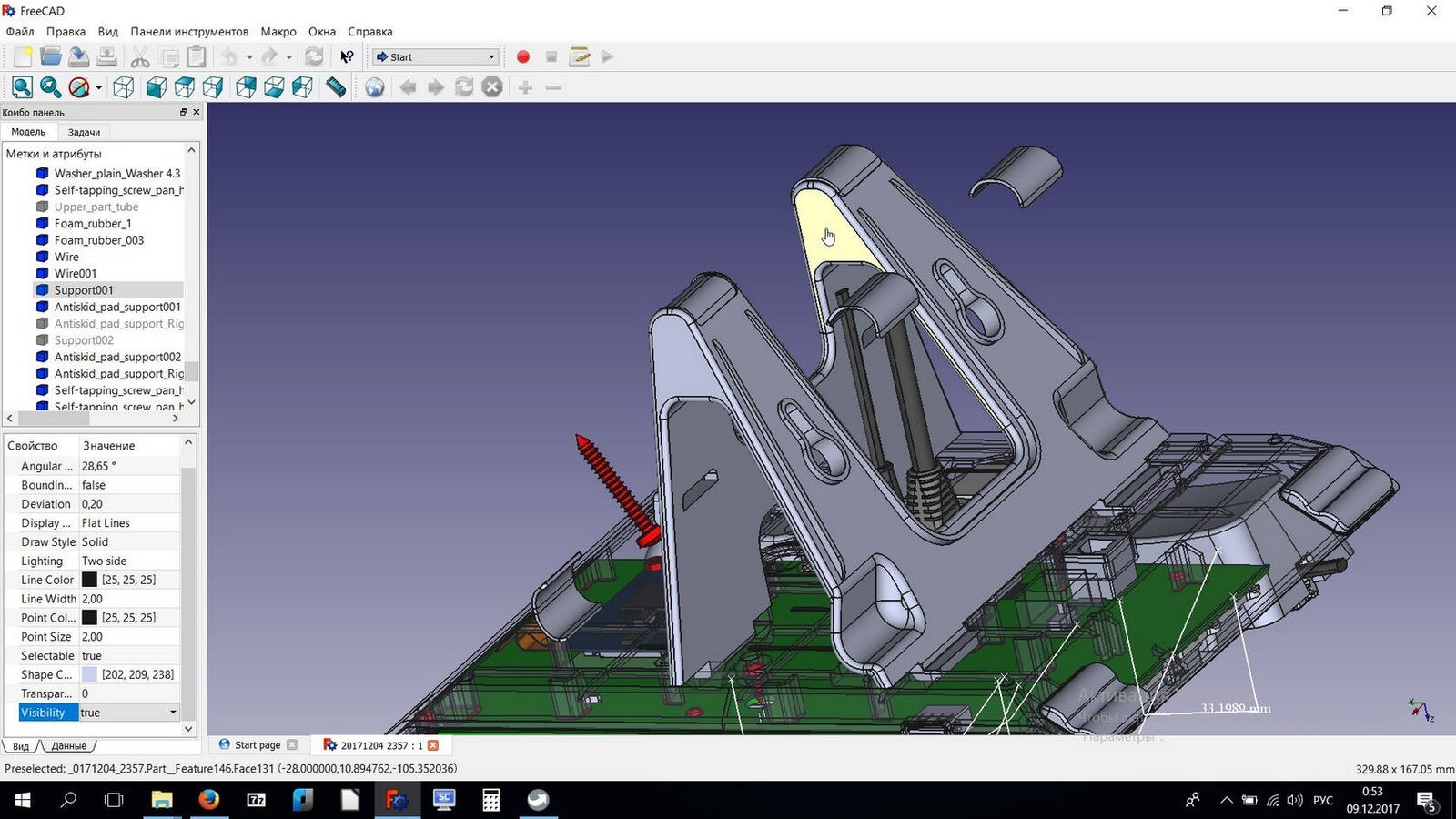Screen dimensions: 1456x819
Task: Open the Macros editor notepad icon
Action: click(580, 57)
